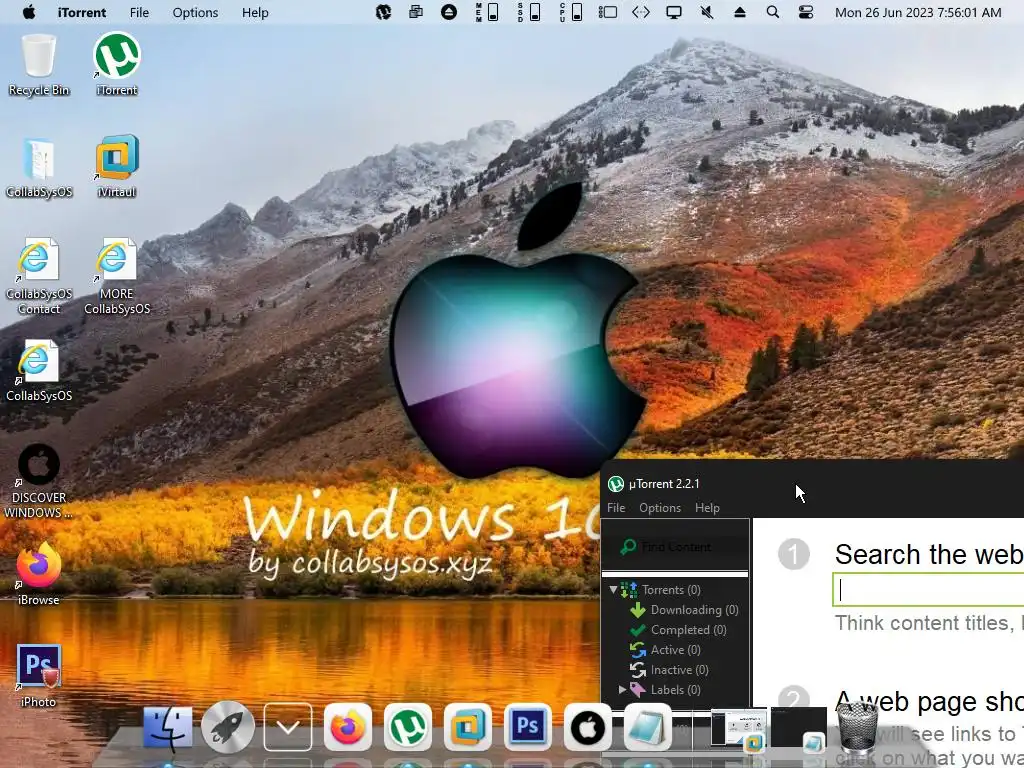The height and width of the screenshot is (768, 1024).
Task: Collapse the Torrents tree node arrow
Action: pyautogui.click(x=613, y=590)
